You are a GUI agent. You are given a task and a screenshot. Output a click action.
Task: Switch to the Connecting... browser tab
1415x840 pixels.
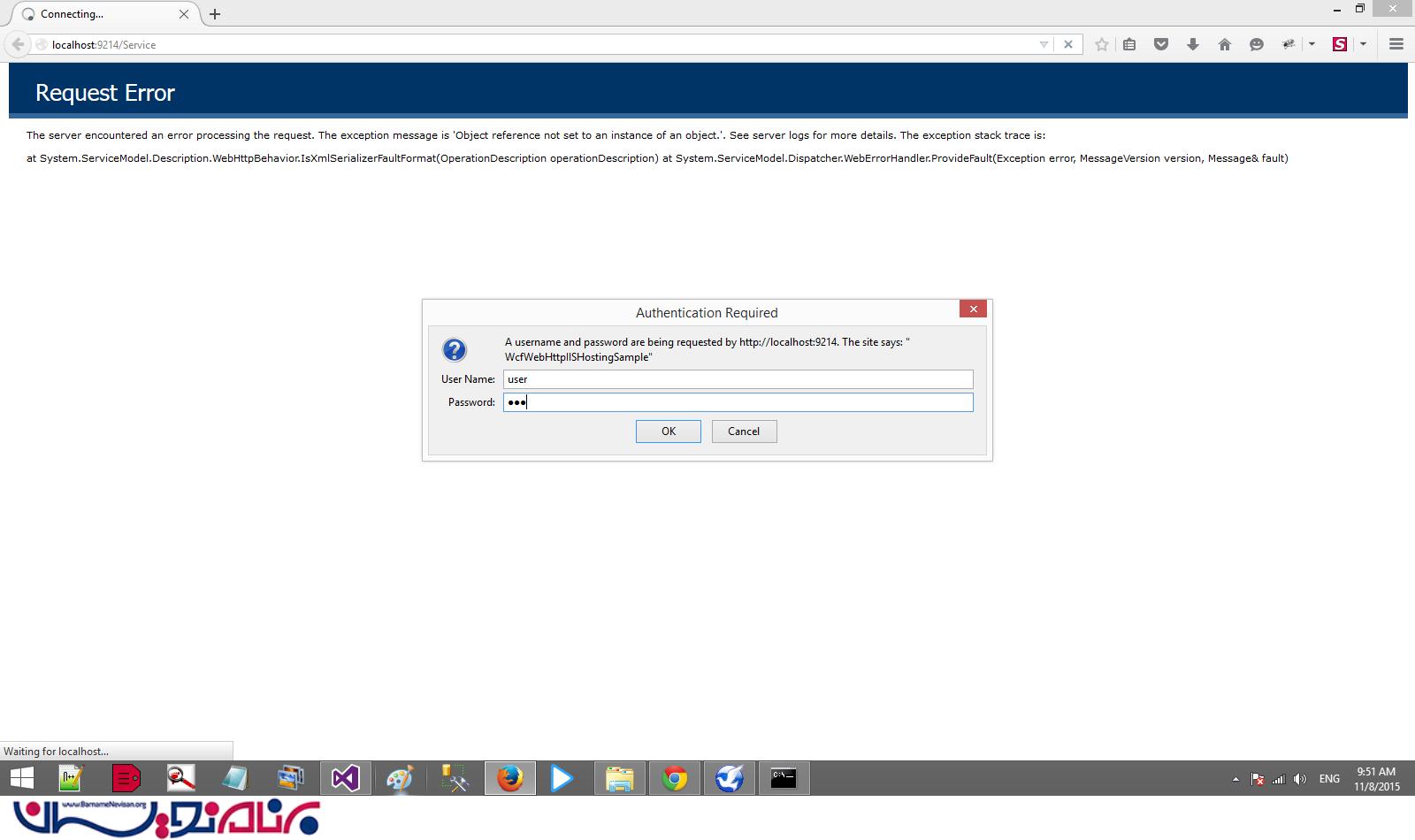[97, 13]
